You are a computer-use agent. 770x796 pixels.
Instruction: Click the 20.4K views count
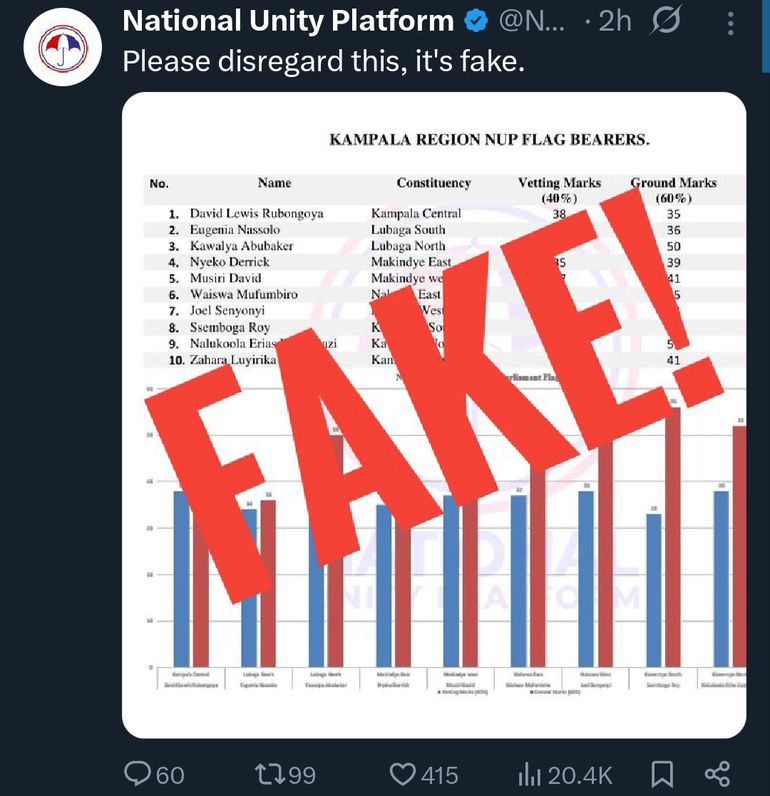578,774
